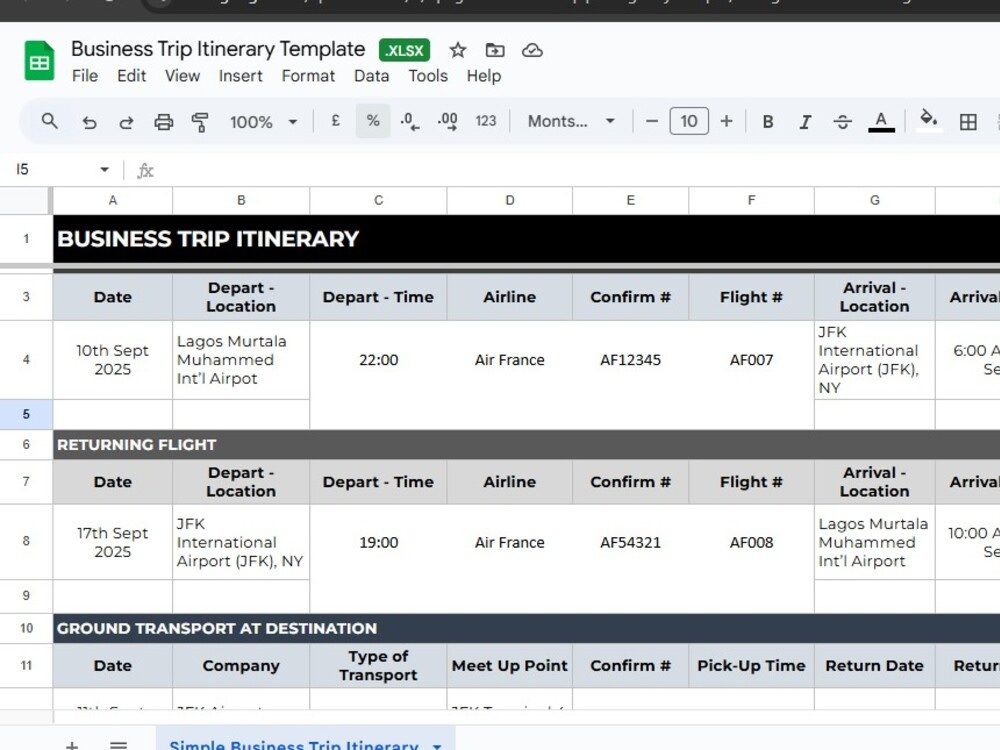1000x750 pixels.
Task: Toggle strikethrough formatting
Action: (842, 122)
